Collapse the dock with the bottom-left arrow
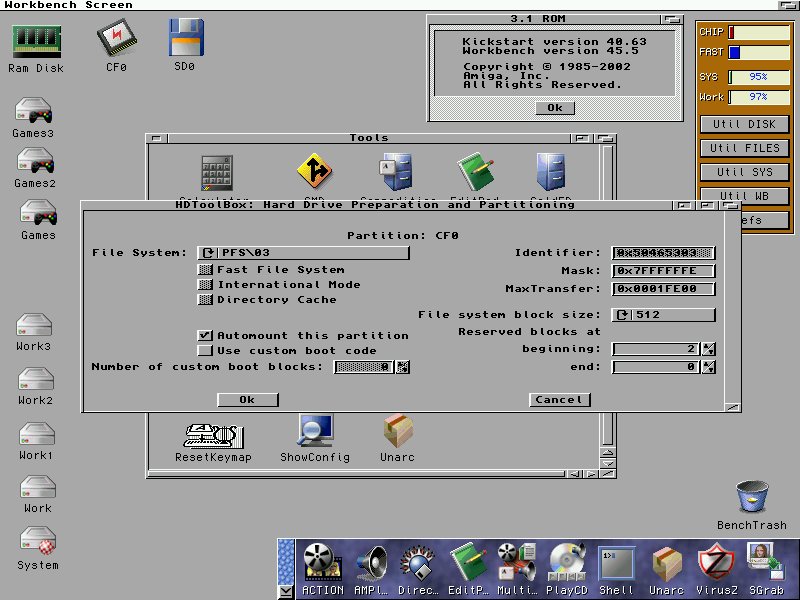 click(x=286, y=591)
